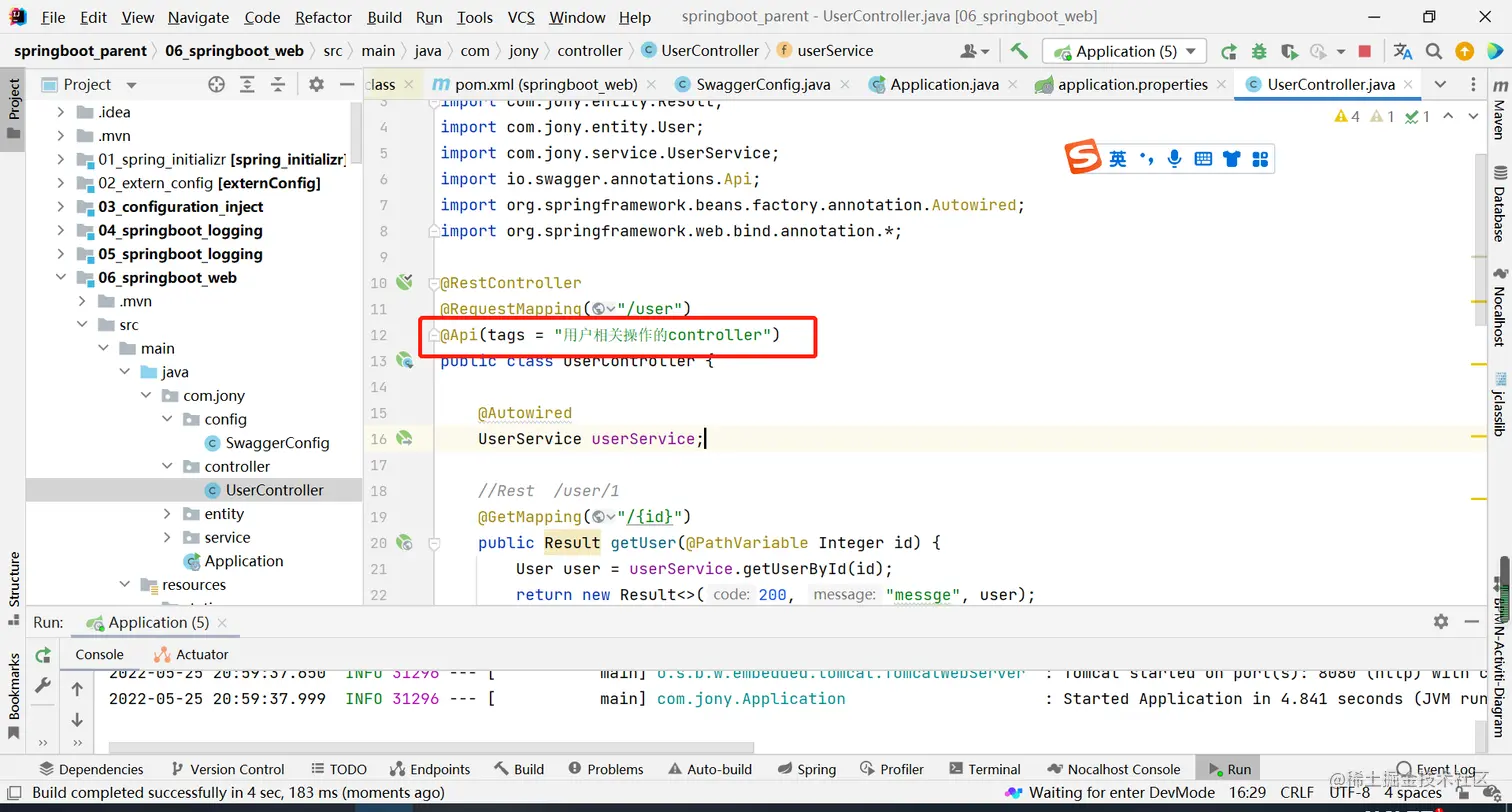Screen dimensions: 1512x812
Task: Click the Run console horizontal scrollbar
Action: (430, 747)
